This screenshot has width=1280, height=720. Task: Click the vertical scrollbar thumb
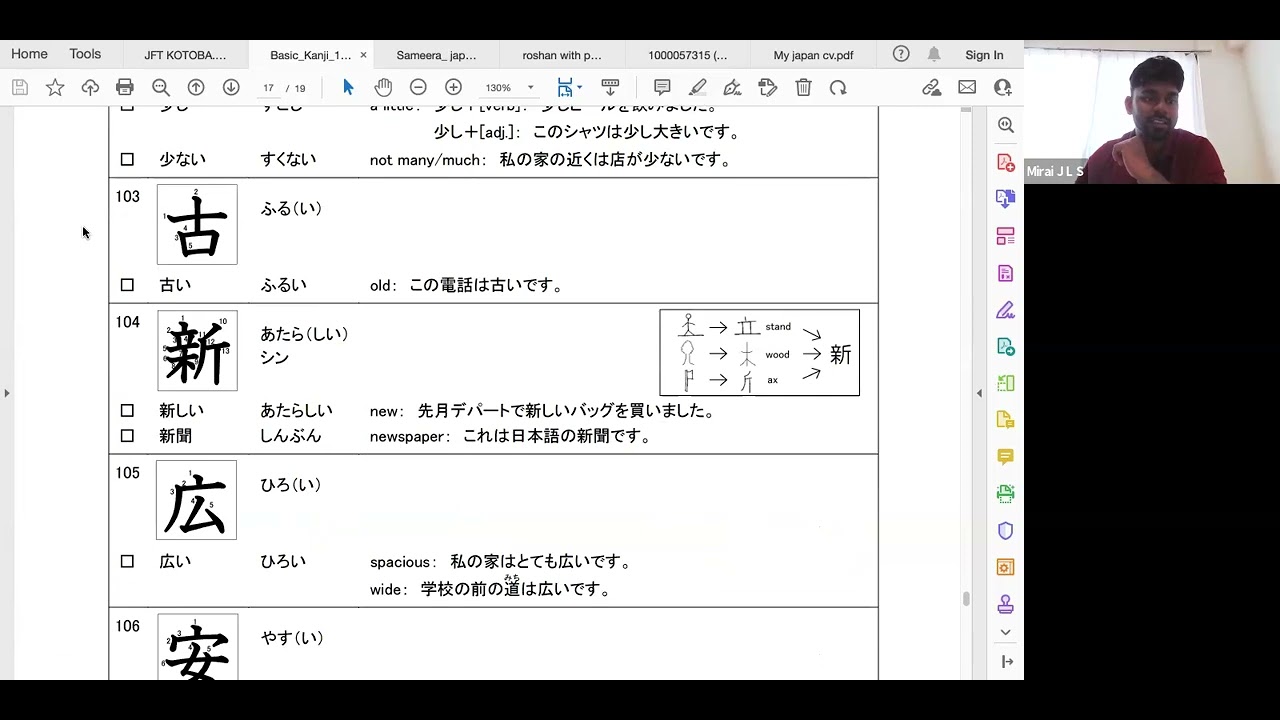(x=966, y=599)
